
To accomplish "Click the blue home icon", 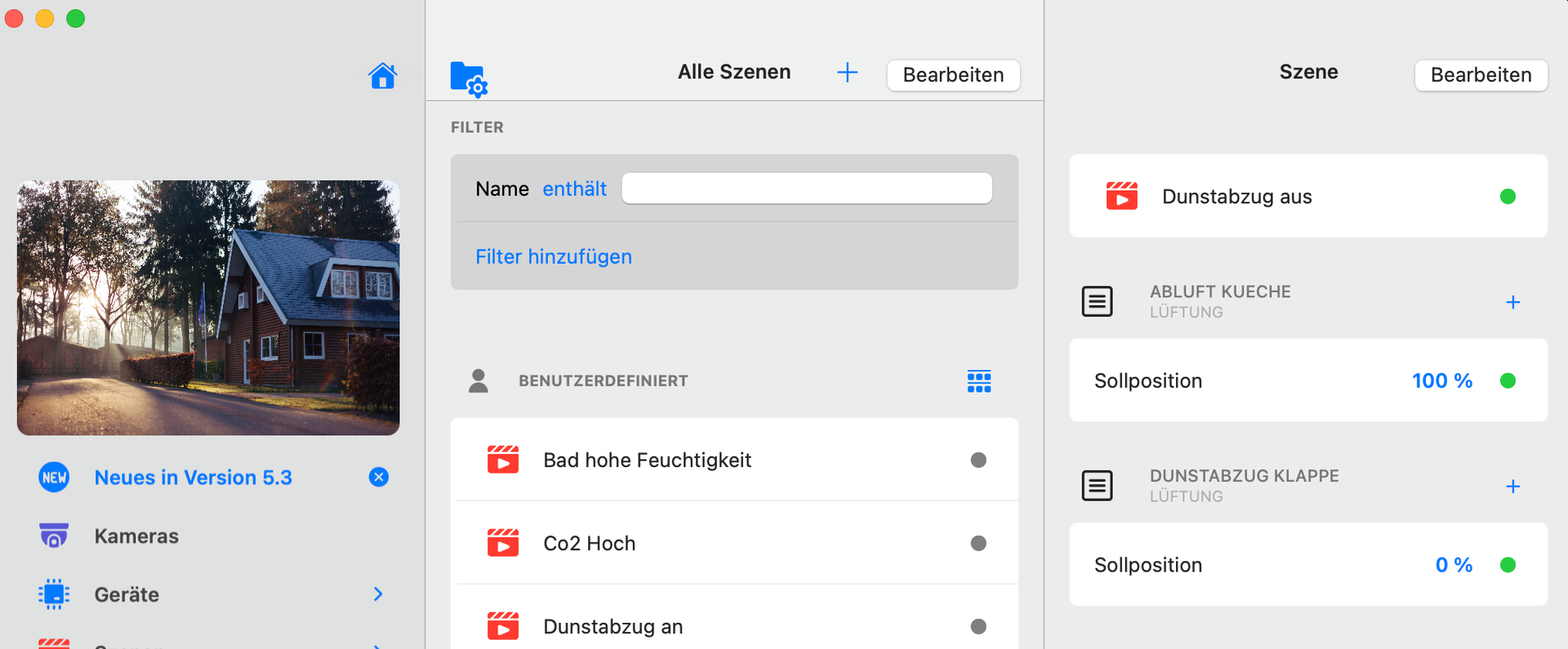I will click(x=382, y=76).
